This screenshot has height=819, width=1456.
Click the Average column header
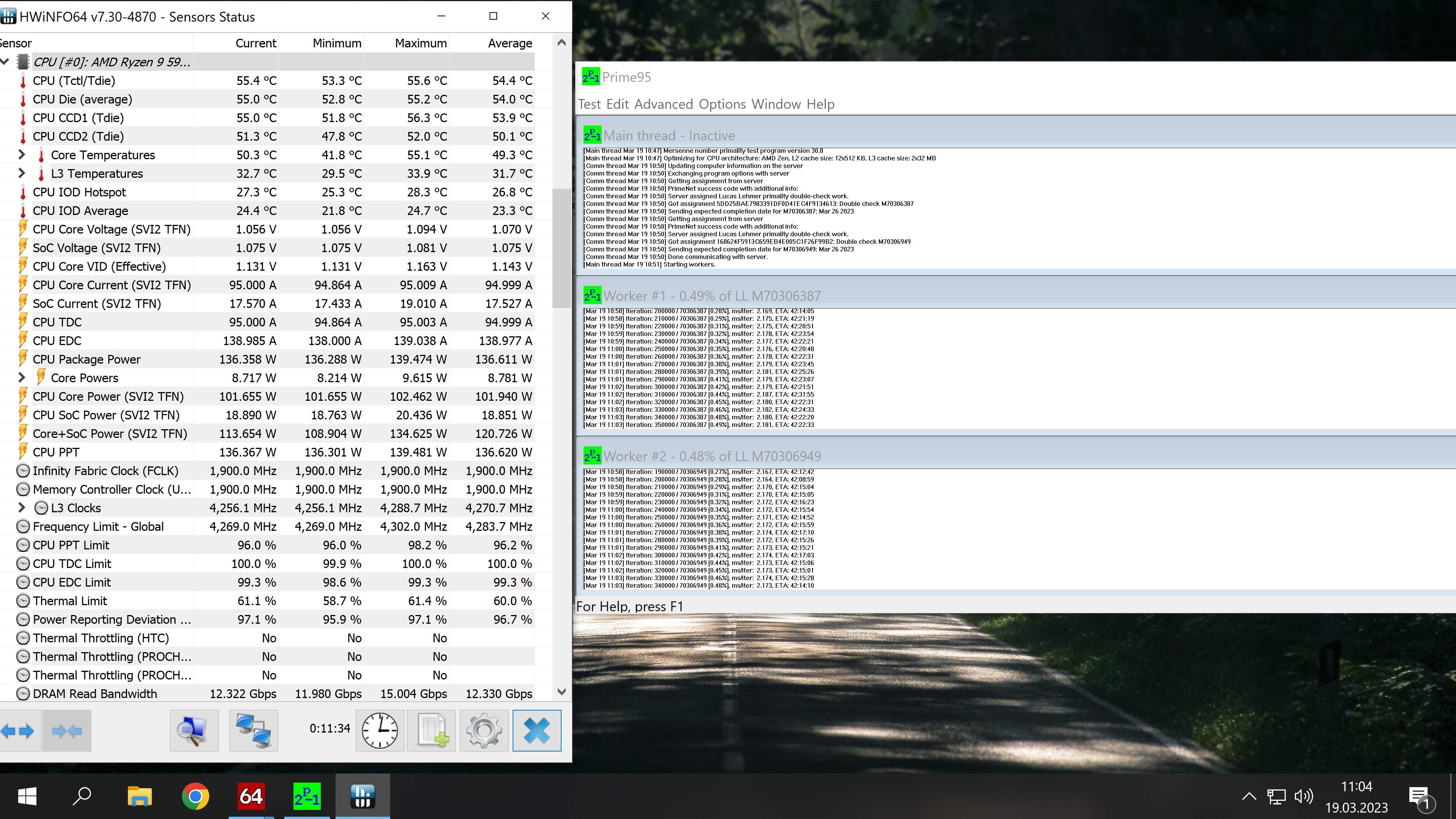(x=492, y=43)
